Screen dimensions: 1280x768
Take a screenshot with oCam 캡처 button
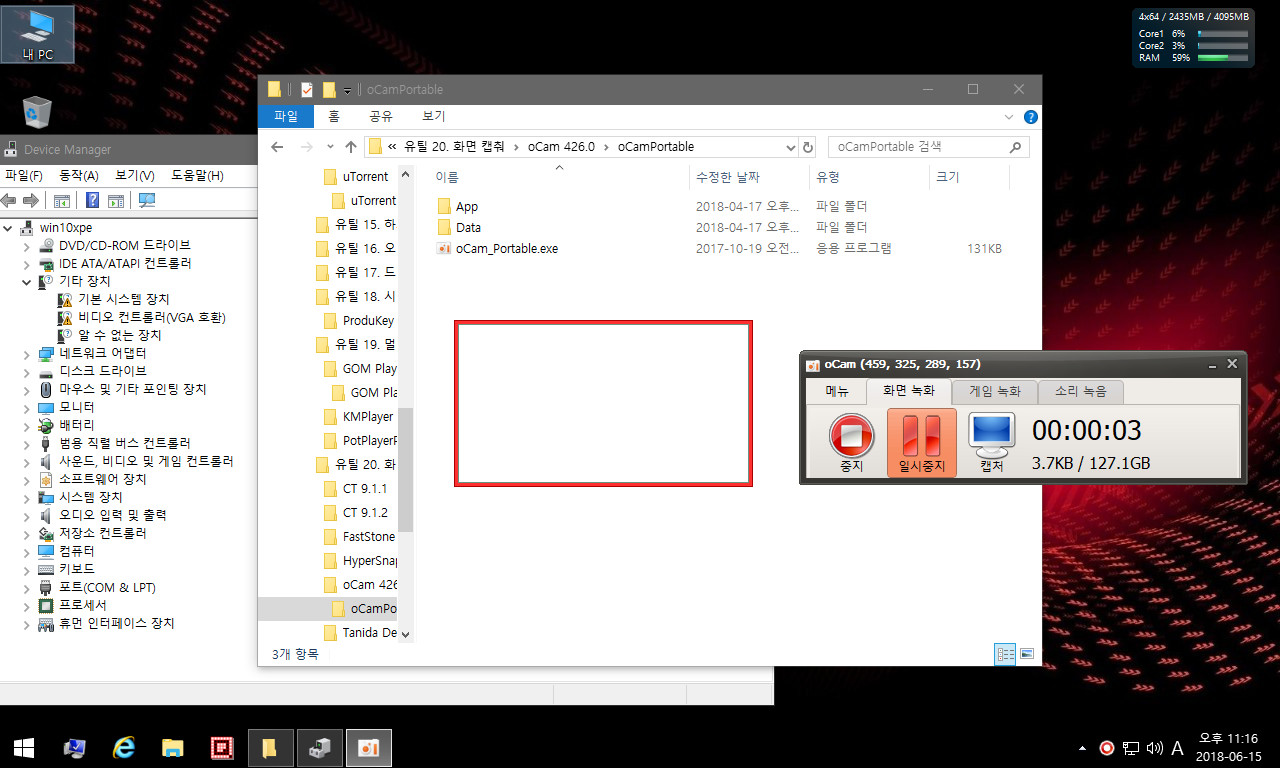point(991,443)
